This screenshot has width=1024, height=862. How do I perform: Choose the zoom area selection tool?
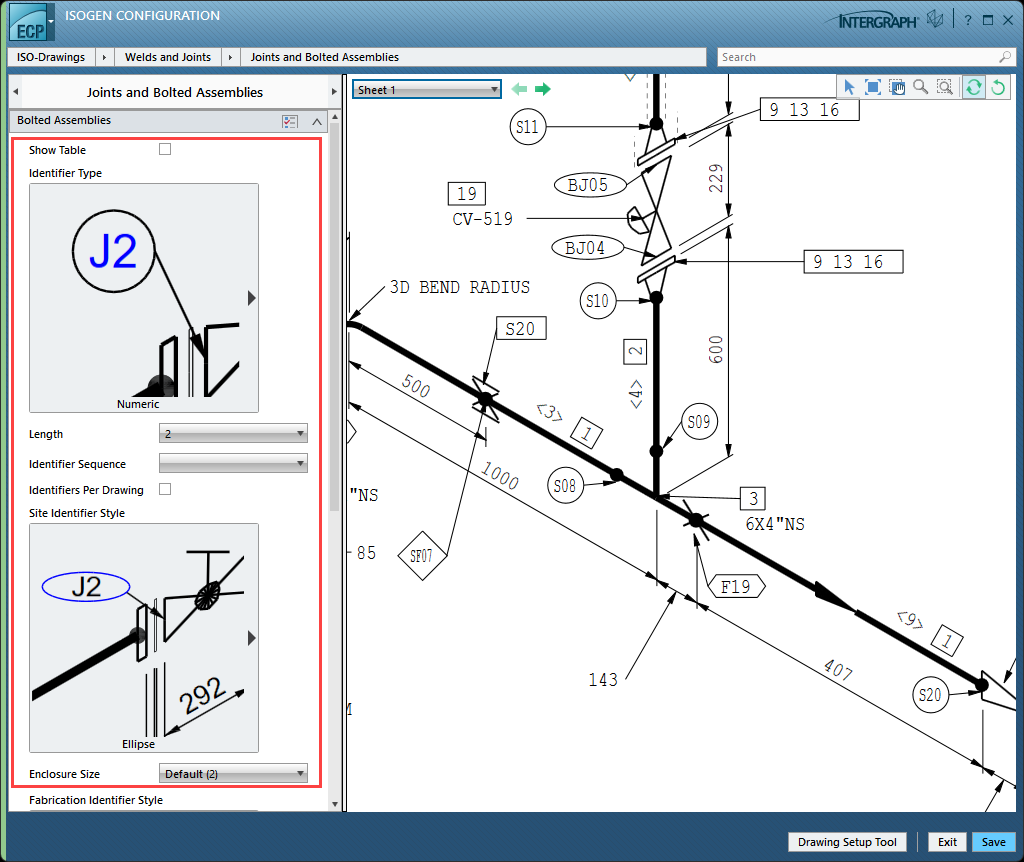[x=944, y=88]
